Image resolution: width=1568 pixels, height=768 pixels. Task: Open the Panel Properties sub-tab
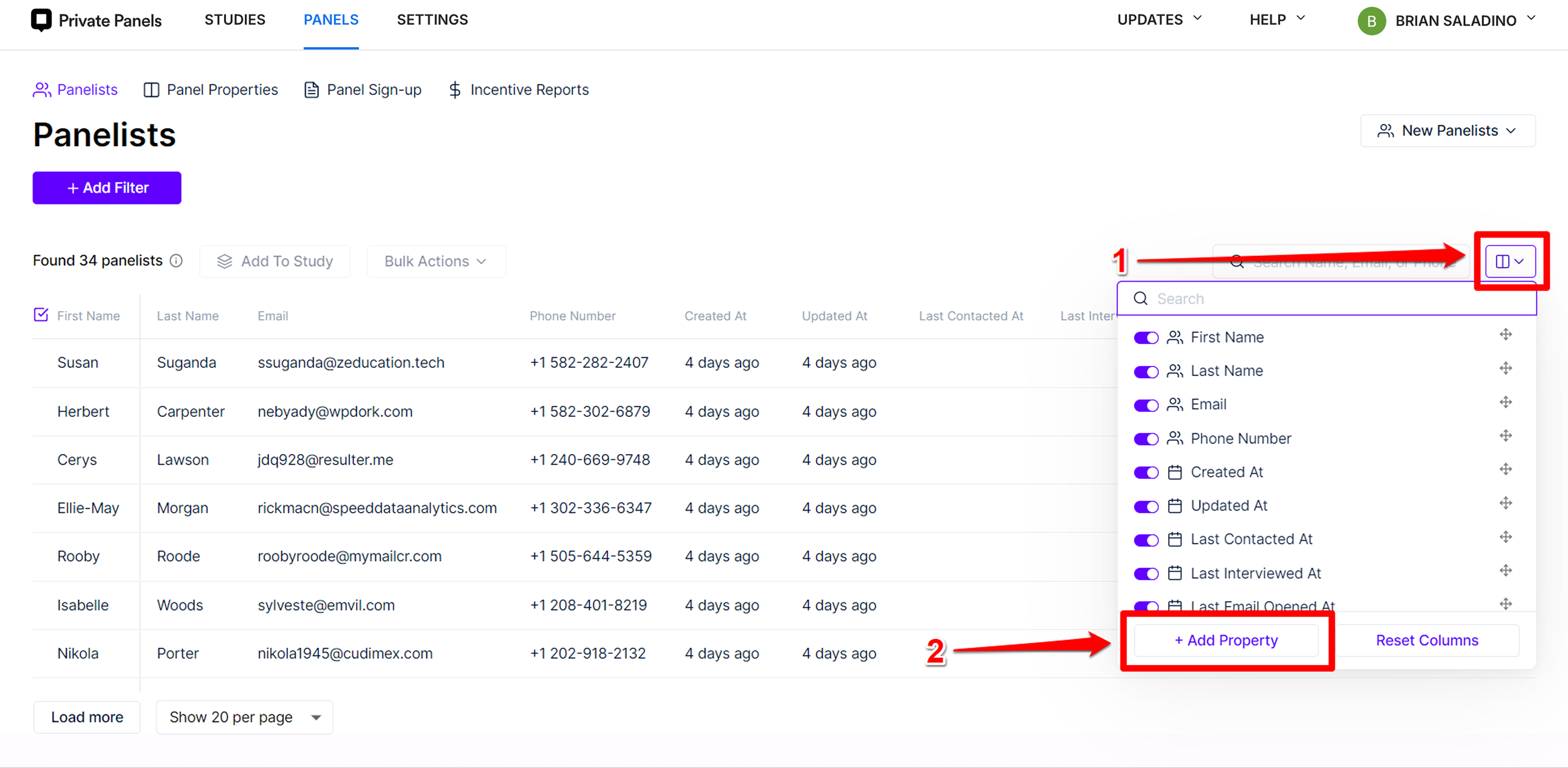point(211,90)
